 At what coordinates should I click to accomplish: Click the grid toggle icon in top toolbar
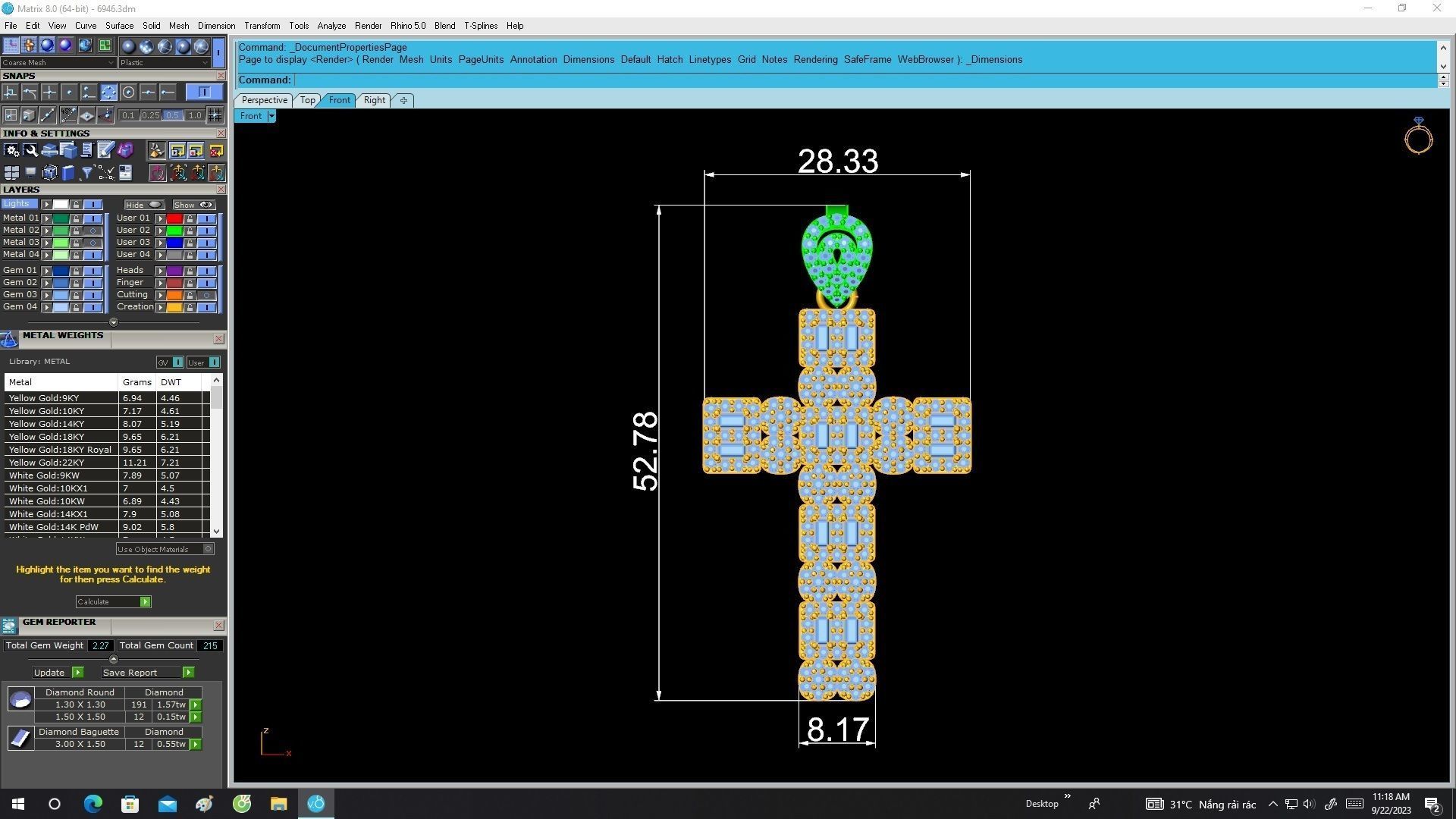pos(11,45)
